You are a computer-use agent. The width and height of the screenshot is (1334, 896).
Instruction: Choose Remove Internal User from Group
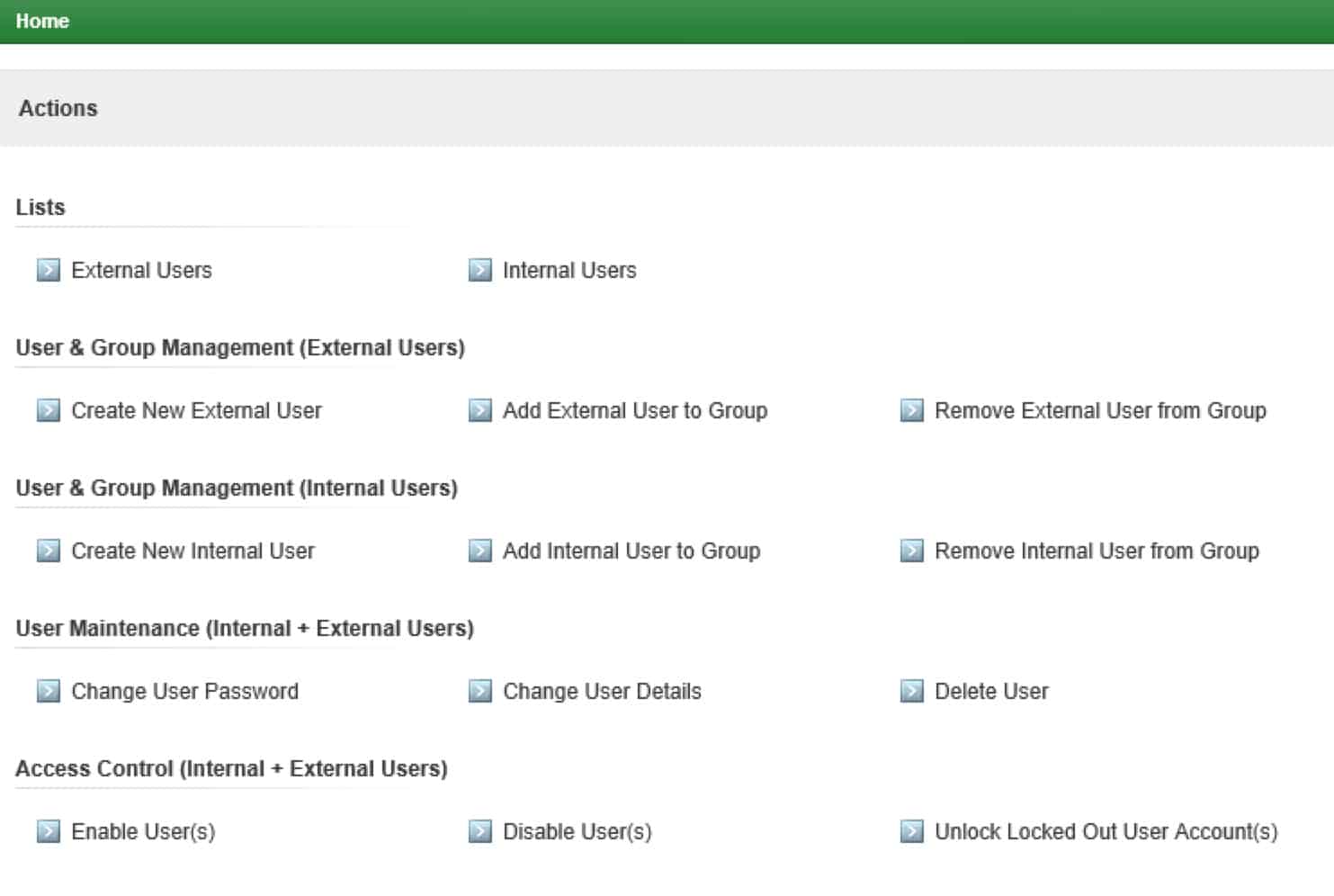pos(1096,551)
